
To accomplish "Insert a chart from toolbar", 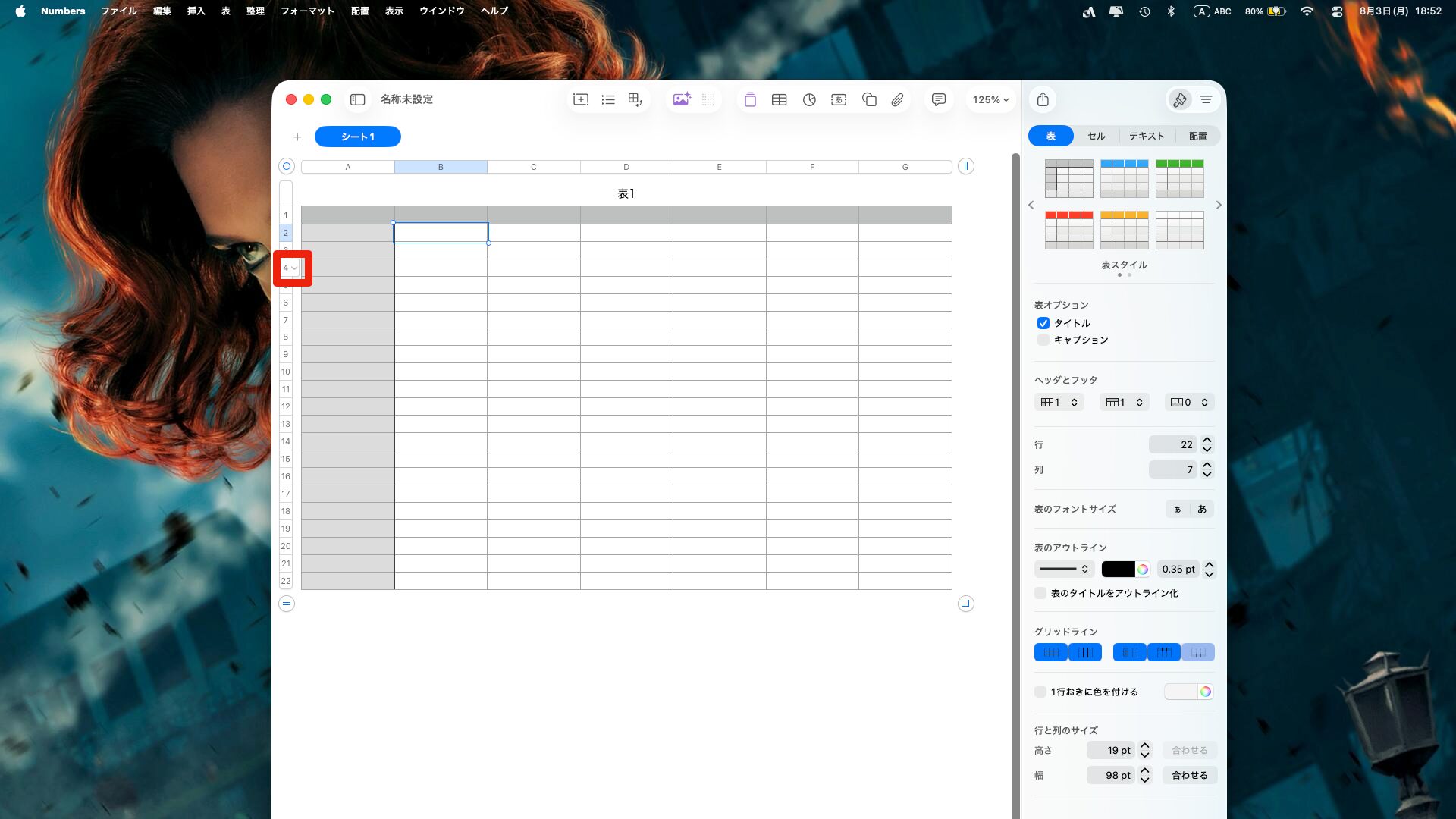I will 809,99.
